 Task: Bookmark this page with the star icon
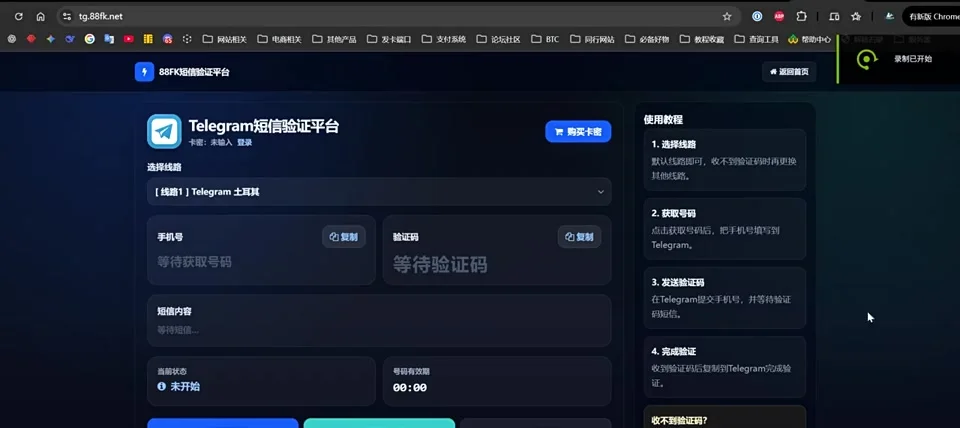pyautogui.click(x=727, y=17)
